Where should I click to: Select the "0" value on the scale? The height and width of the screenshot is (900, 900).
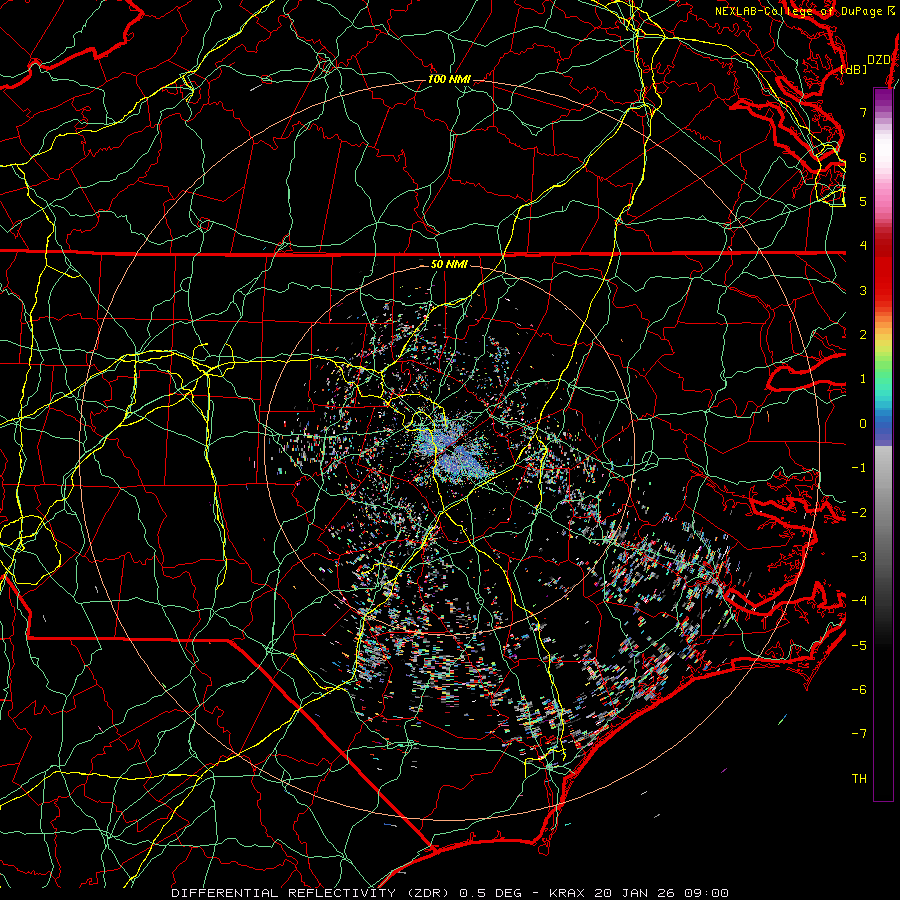[x=863, y=424]
